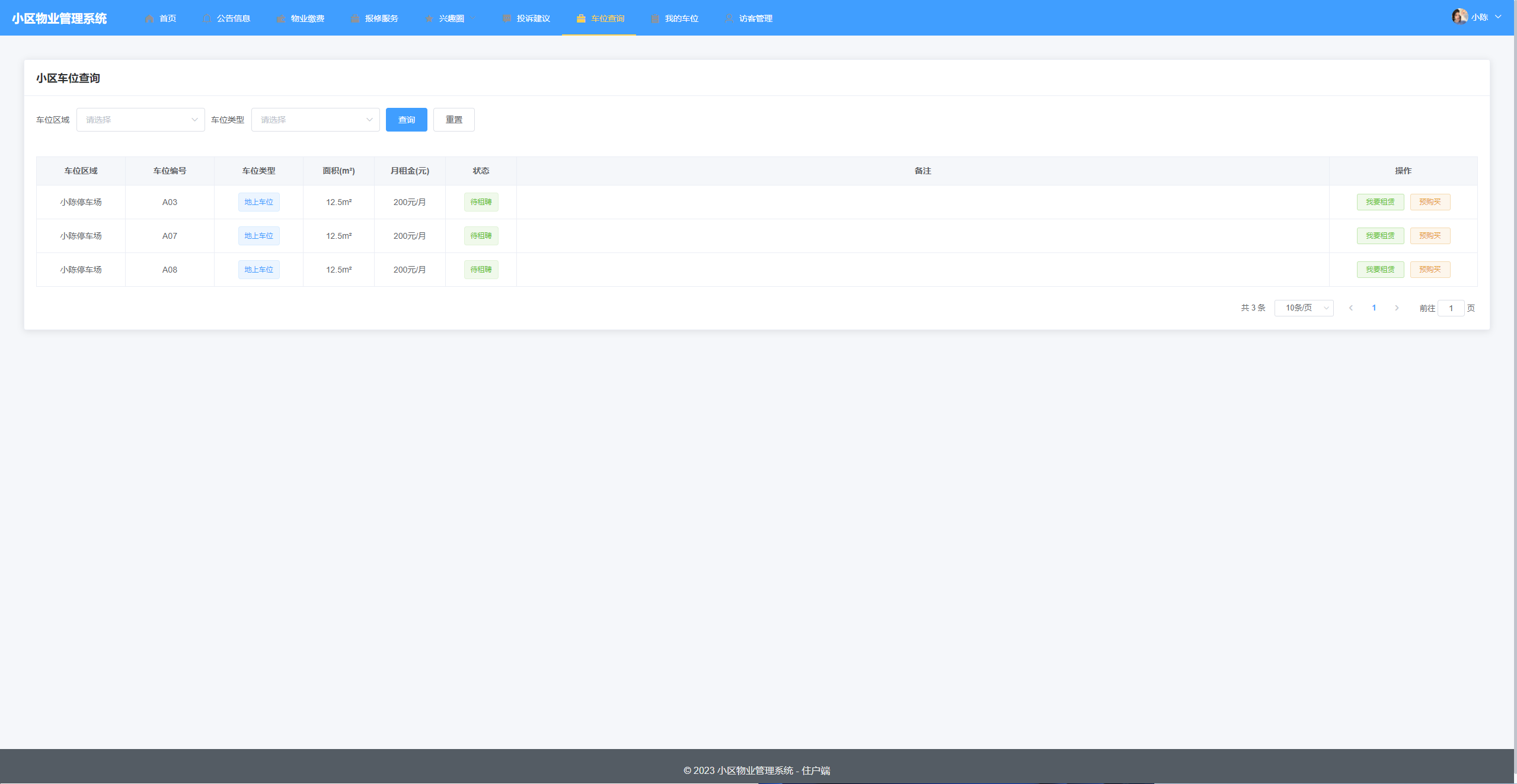Click the user avatar for 小陈
Viewport: 1517px width, 784px height.
[1459, 17]
